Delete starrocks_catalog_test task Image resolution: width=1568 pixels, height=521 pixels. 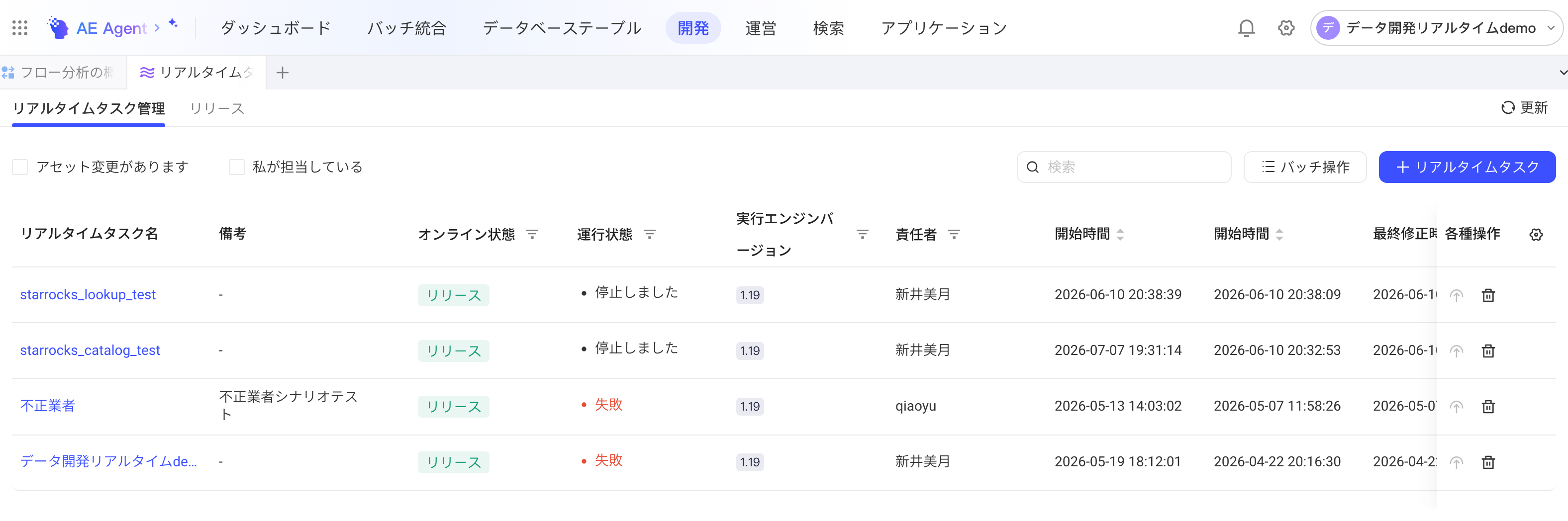(1487, 350)
